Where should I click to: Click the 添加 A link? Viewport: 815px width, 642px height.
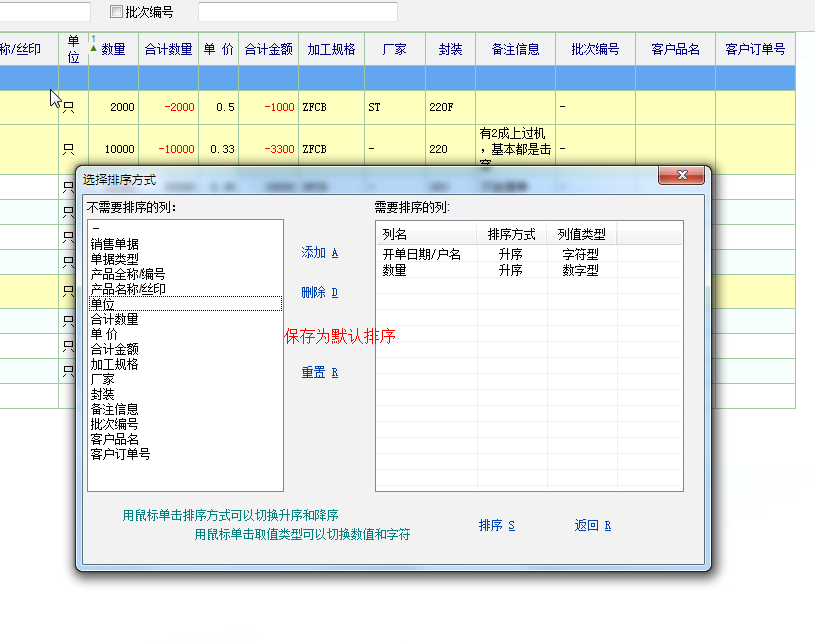(x=320, y=253)
